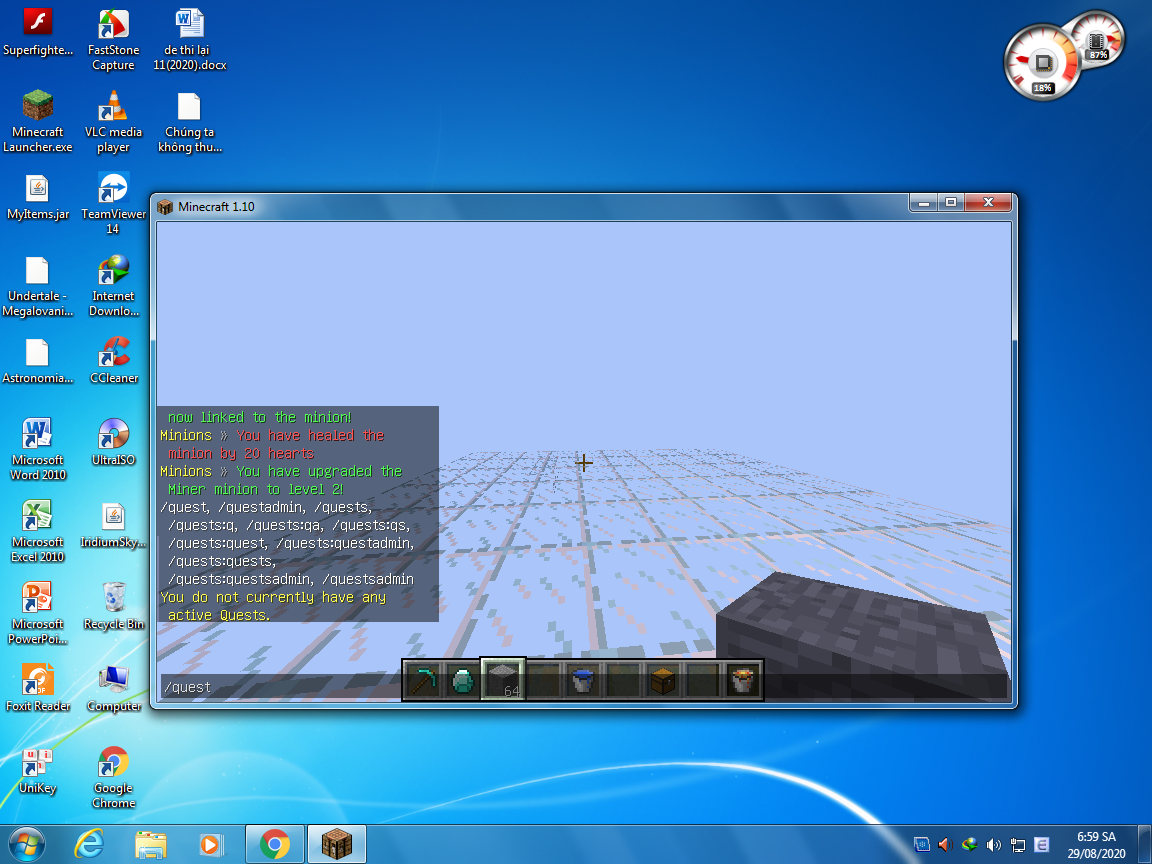Click the 'now linked to the minion!' line

[x=259, y=417]
